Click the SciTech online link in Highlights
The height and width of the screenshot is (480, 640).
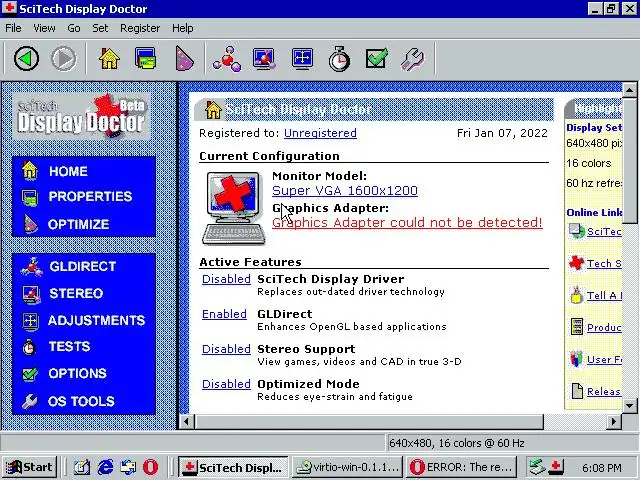click(x=604, y=231)
